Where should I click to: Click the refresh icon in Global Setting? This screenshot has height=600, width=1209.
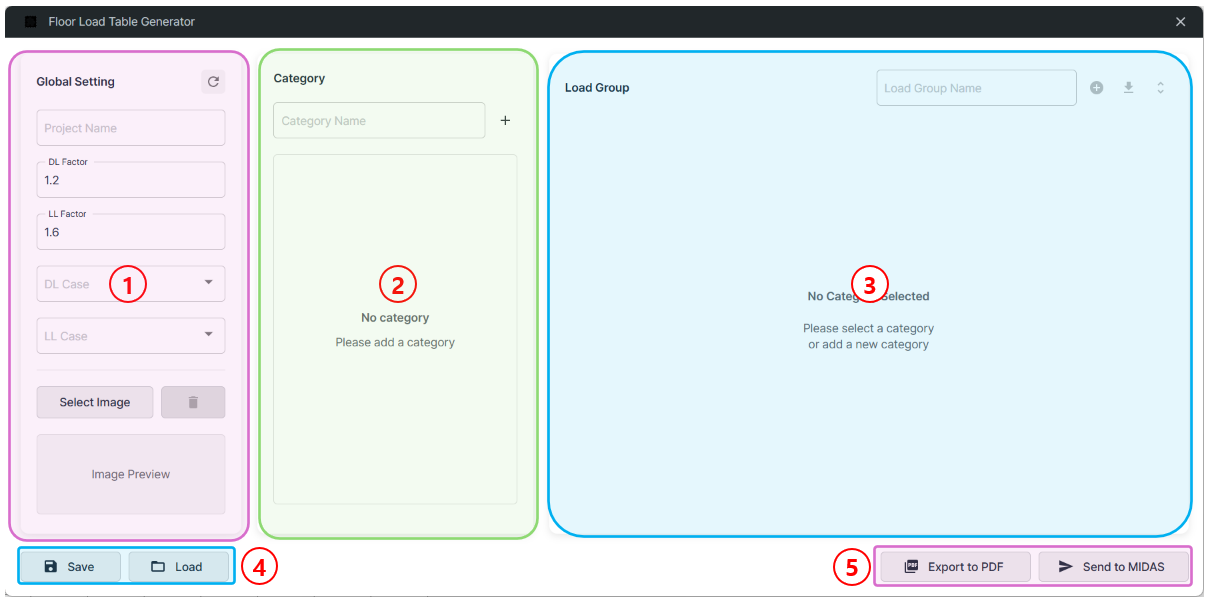pyautogui.click(x=212, y=82)
